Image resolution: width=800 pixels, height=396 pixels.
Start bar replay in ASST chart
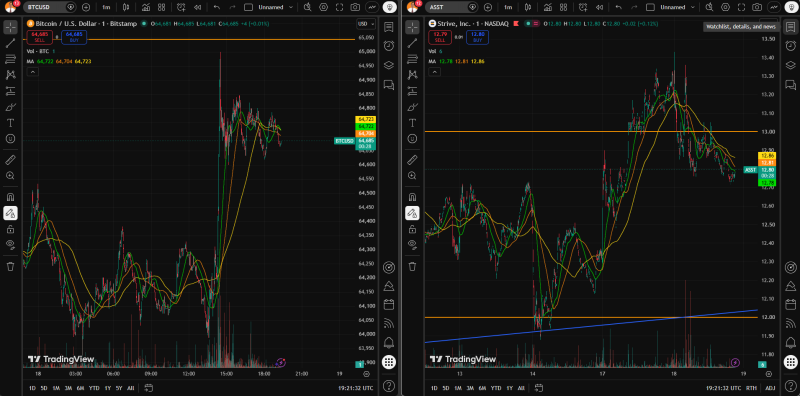(x=598, y=7)
